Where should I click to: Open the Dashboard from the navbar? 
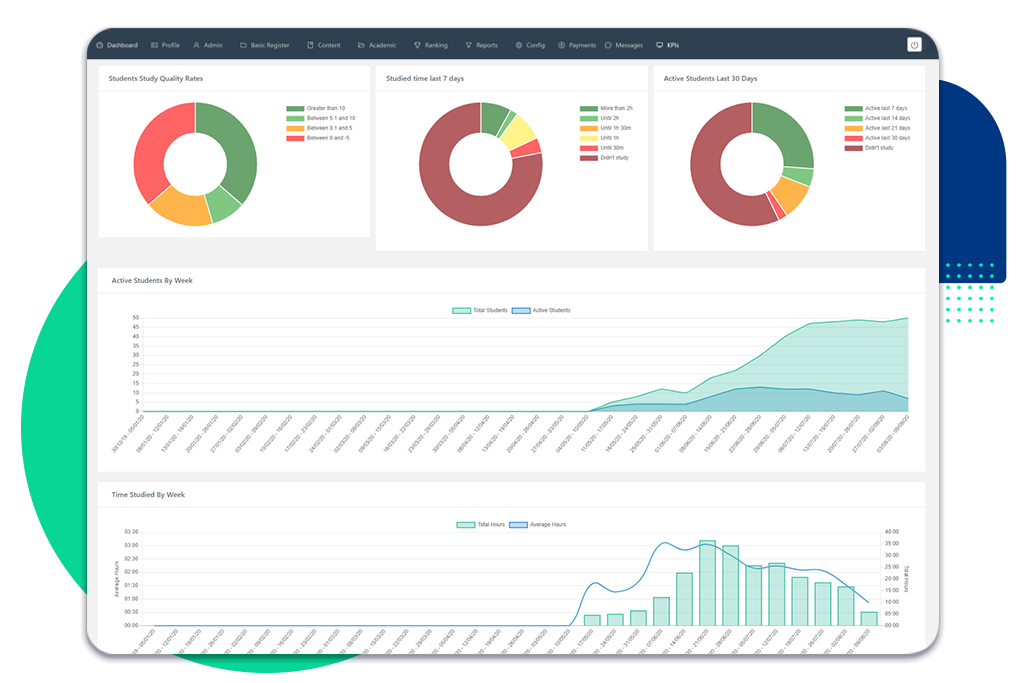click(116, 45)
